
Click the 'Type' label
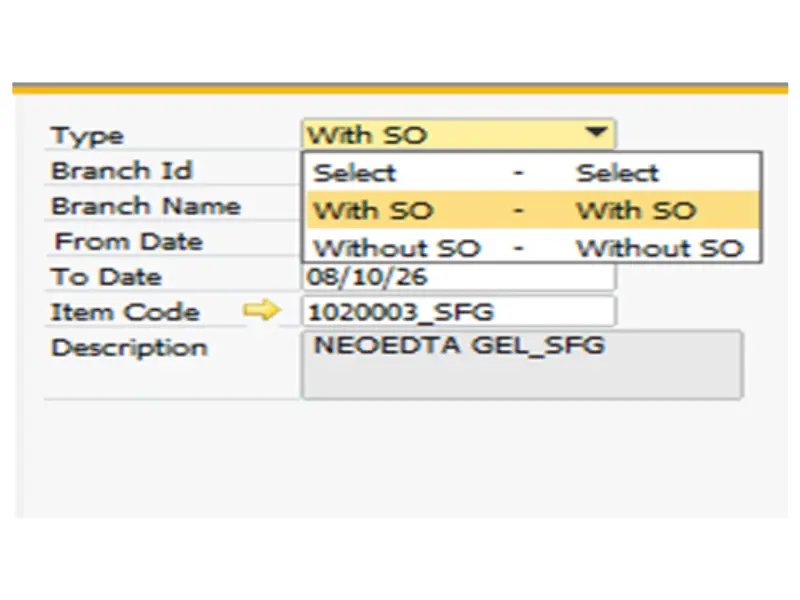coord(87,136)
